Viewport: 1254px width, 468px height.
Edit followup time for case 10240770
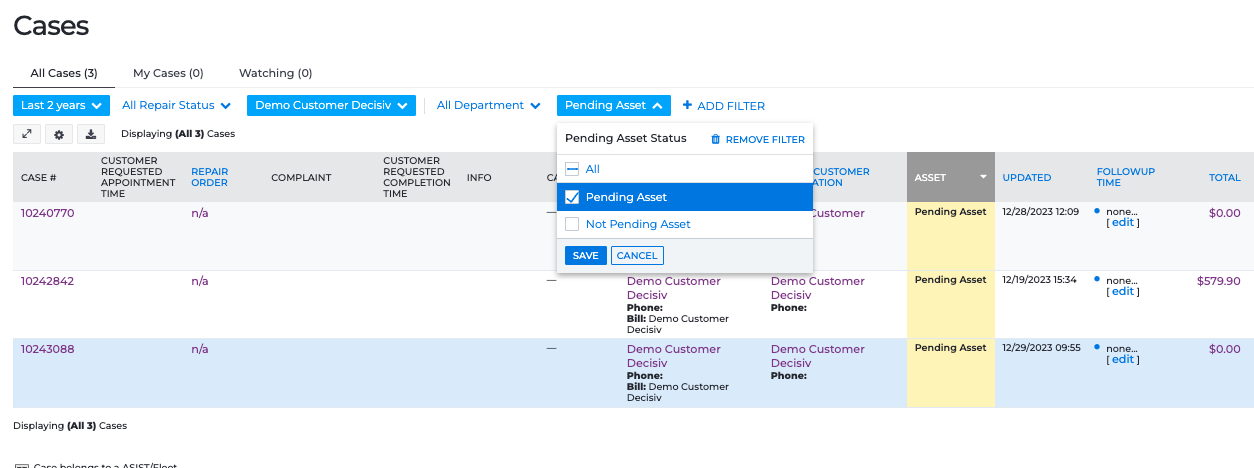[1123, 223]
